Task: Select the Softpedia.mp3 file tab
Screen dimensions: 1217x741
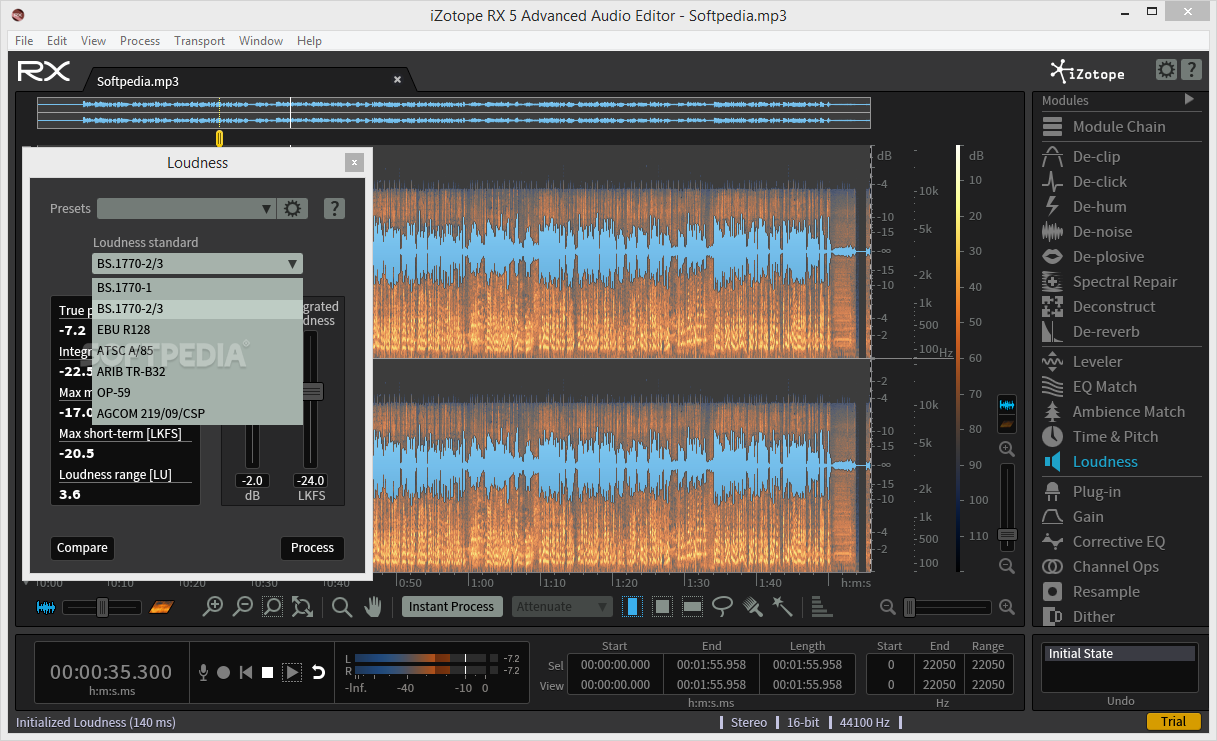Action: point(248,81)
